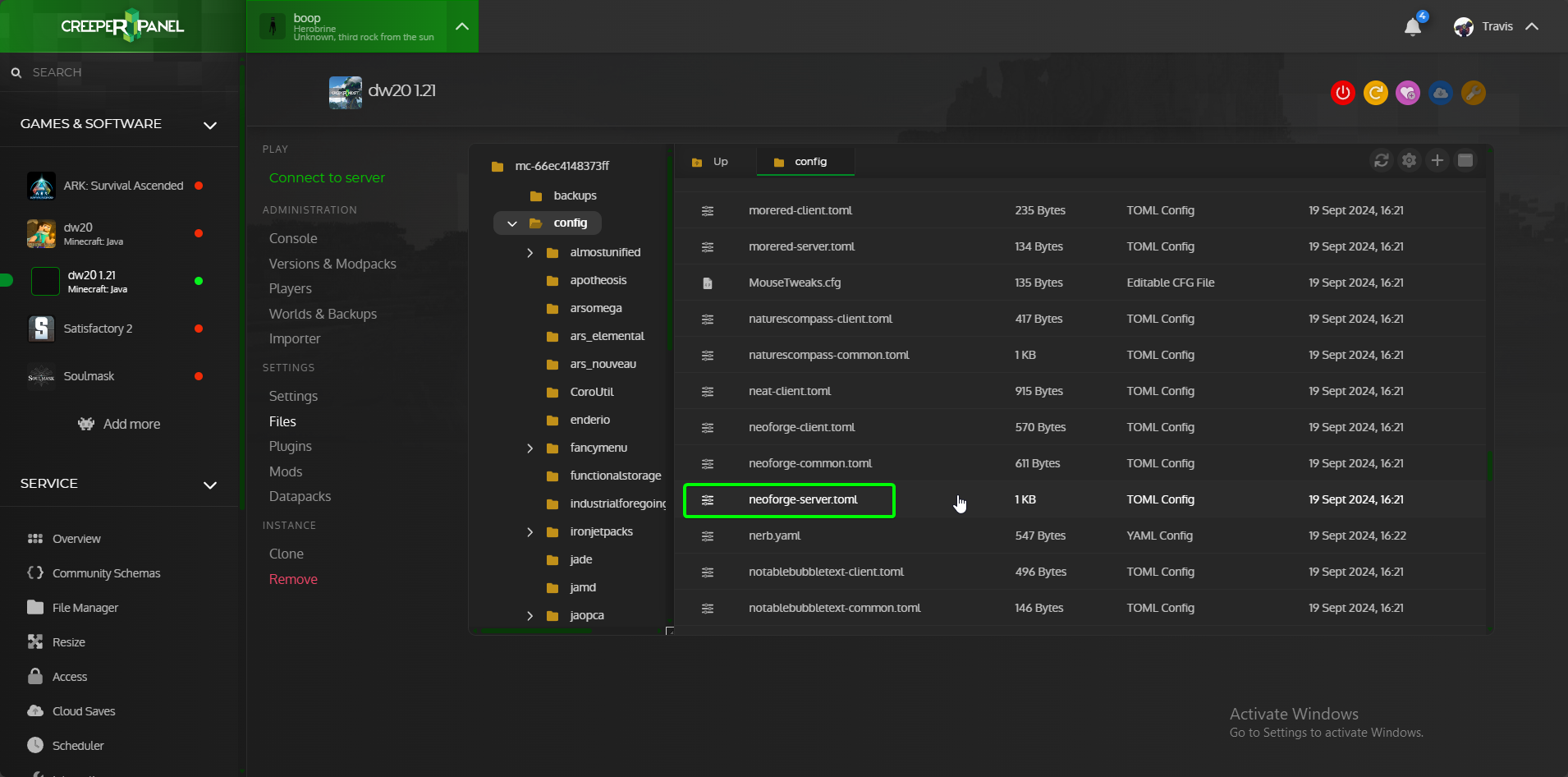Click Connect to server link
The width and height of the screenshot is (1568, 777).
point(327,177)
